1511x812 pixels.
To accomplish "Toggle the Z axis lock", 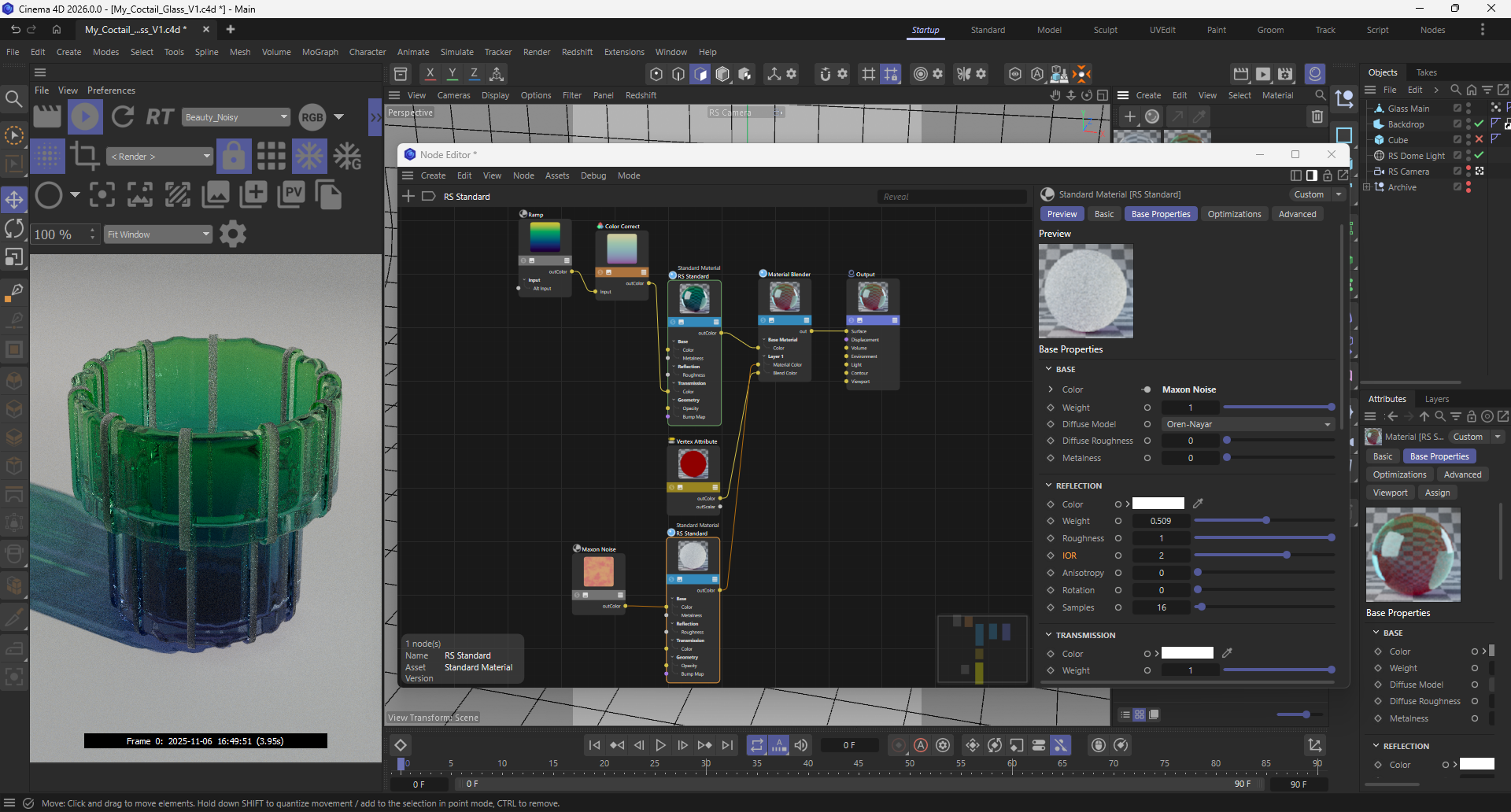I will [475, 74].
